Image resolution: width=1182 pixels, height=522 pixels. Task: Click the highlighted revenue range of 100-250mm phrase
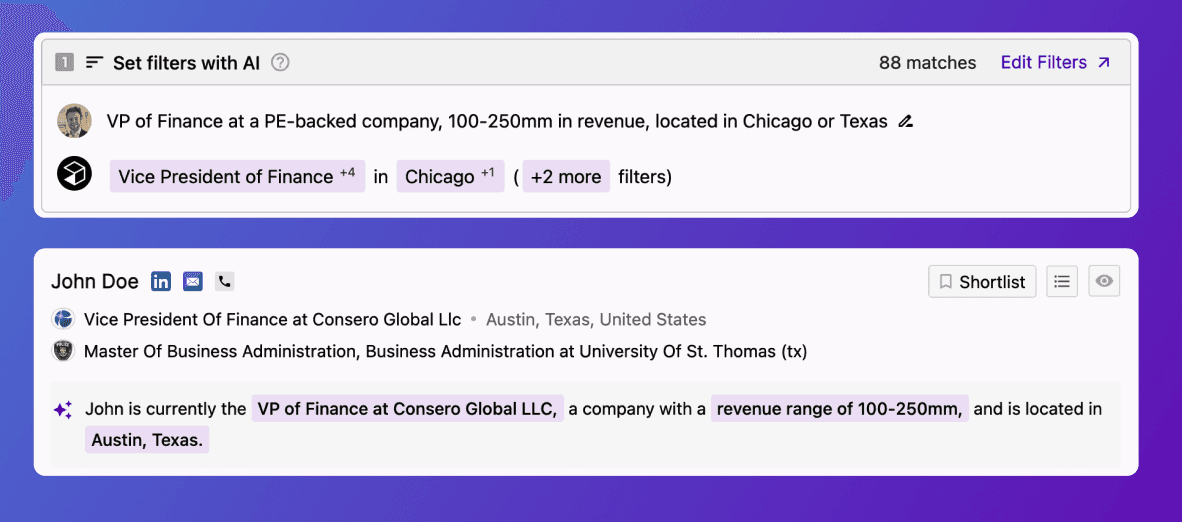point(839,409)
